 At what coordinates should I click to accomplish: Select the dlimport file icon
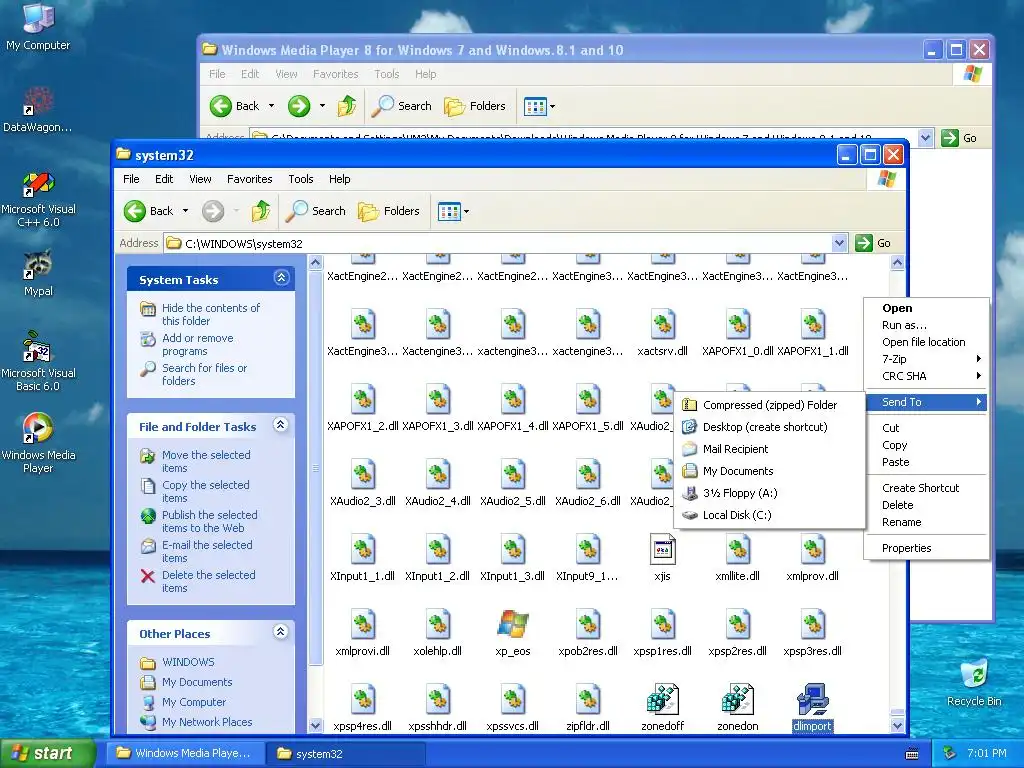click(x=812, y=699)
